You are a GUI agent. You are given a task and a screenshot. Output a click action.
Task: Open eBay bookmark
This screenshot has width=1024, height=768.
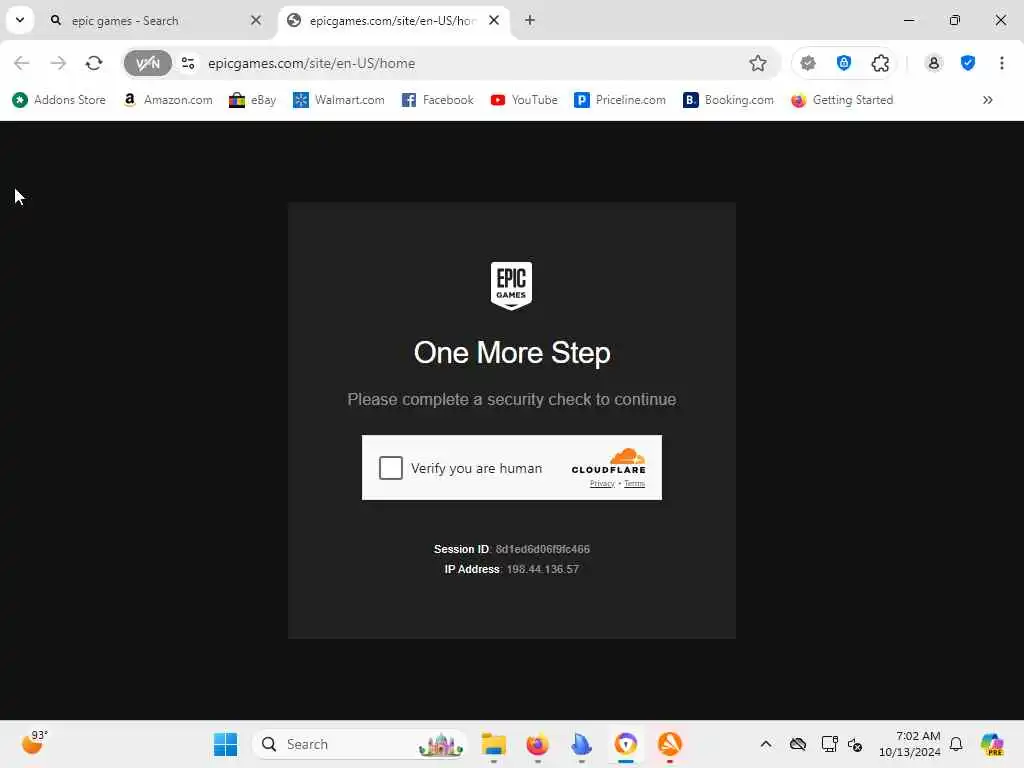click(x=252, y=100)
